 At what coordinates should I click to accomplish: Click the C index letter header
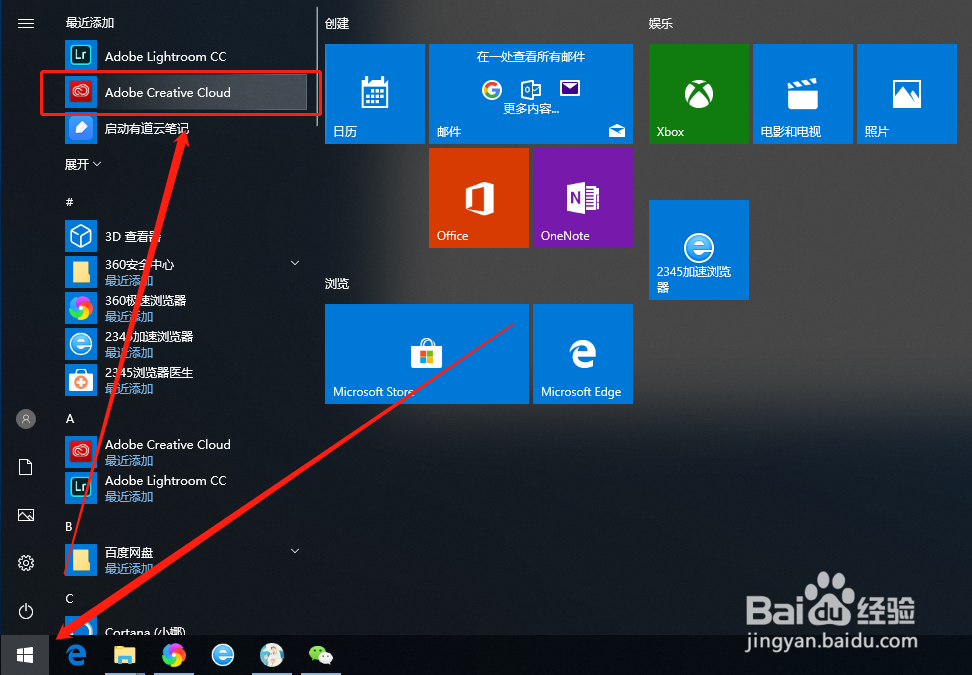pyautogui.click(x=69, y=599)
